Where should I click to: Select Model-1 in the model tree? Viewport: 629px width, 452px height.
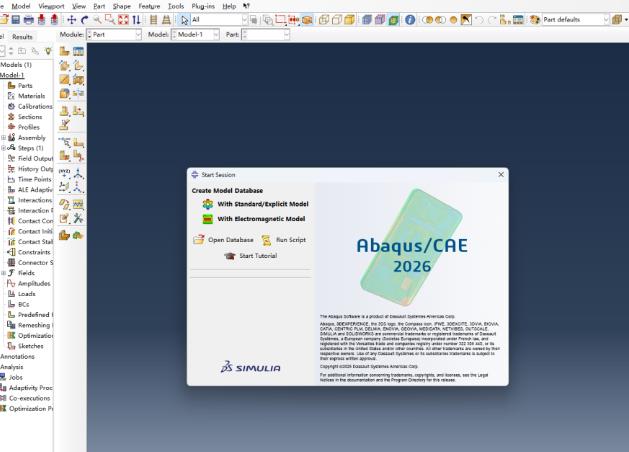pyautogui.click(x=12, y=75)
